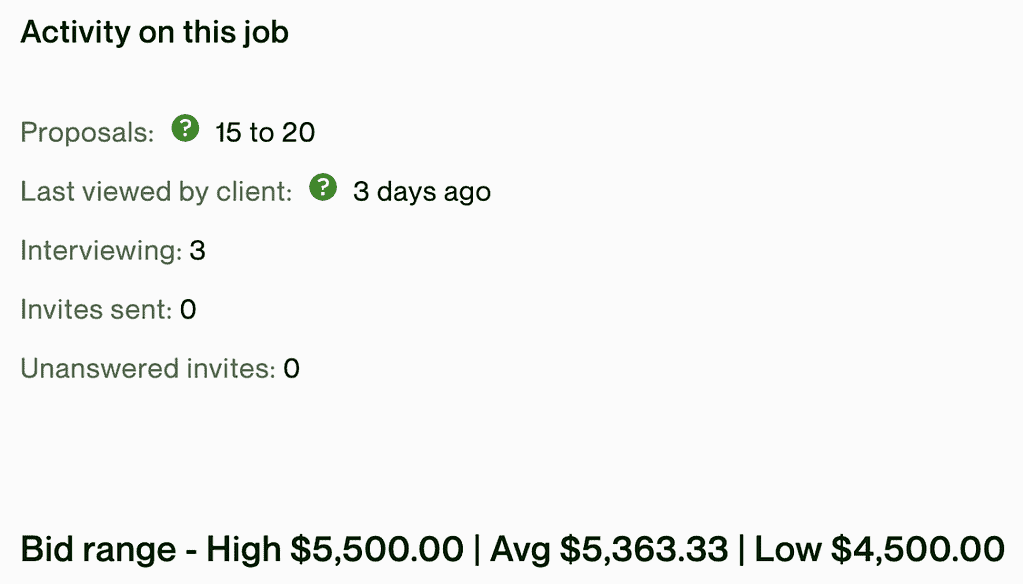Select the High bid amount $5,500.00
This screenshot has width=1023, height=584.
[377, 549]
